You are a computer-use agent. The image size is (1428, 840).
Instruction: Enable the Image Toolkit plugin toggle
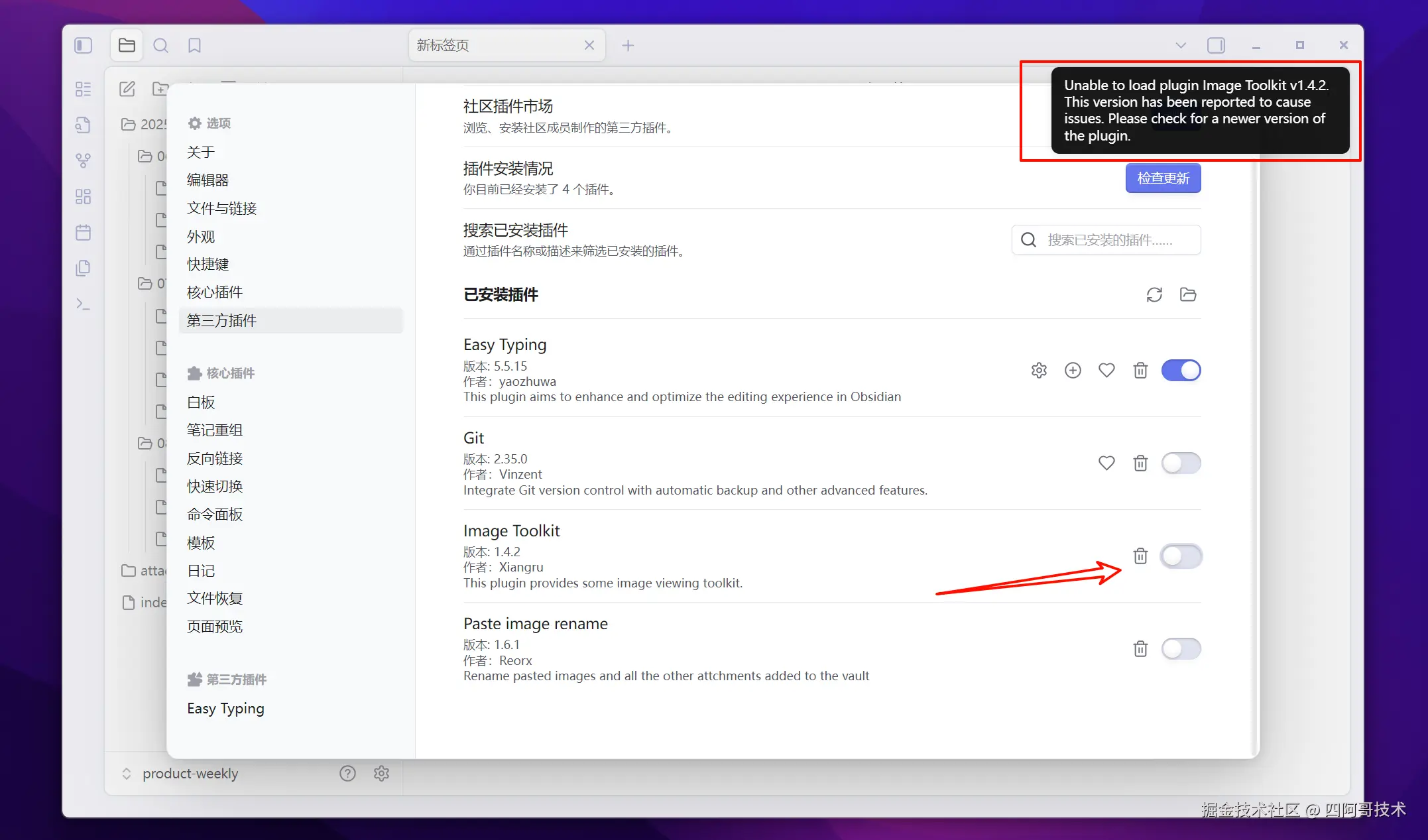(1181, 556)
